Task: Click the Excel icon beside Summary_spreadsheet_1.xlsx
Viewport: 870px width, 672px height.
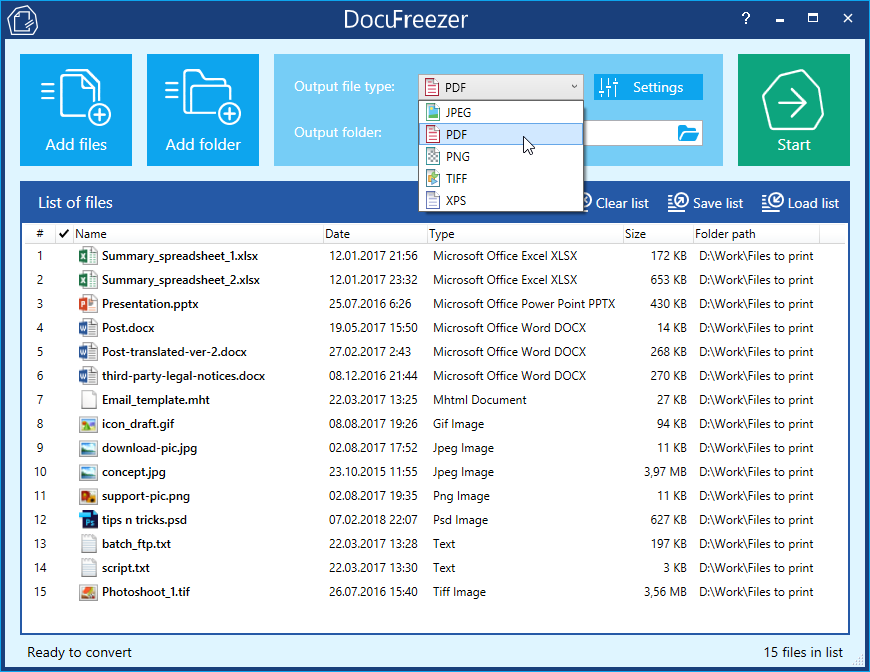Action: (x=86, y=255)
